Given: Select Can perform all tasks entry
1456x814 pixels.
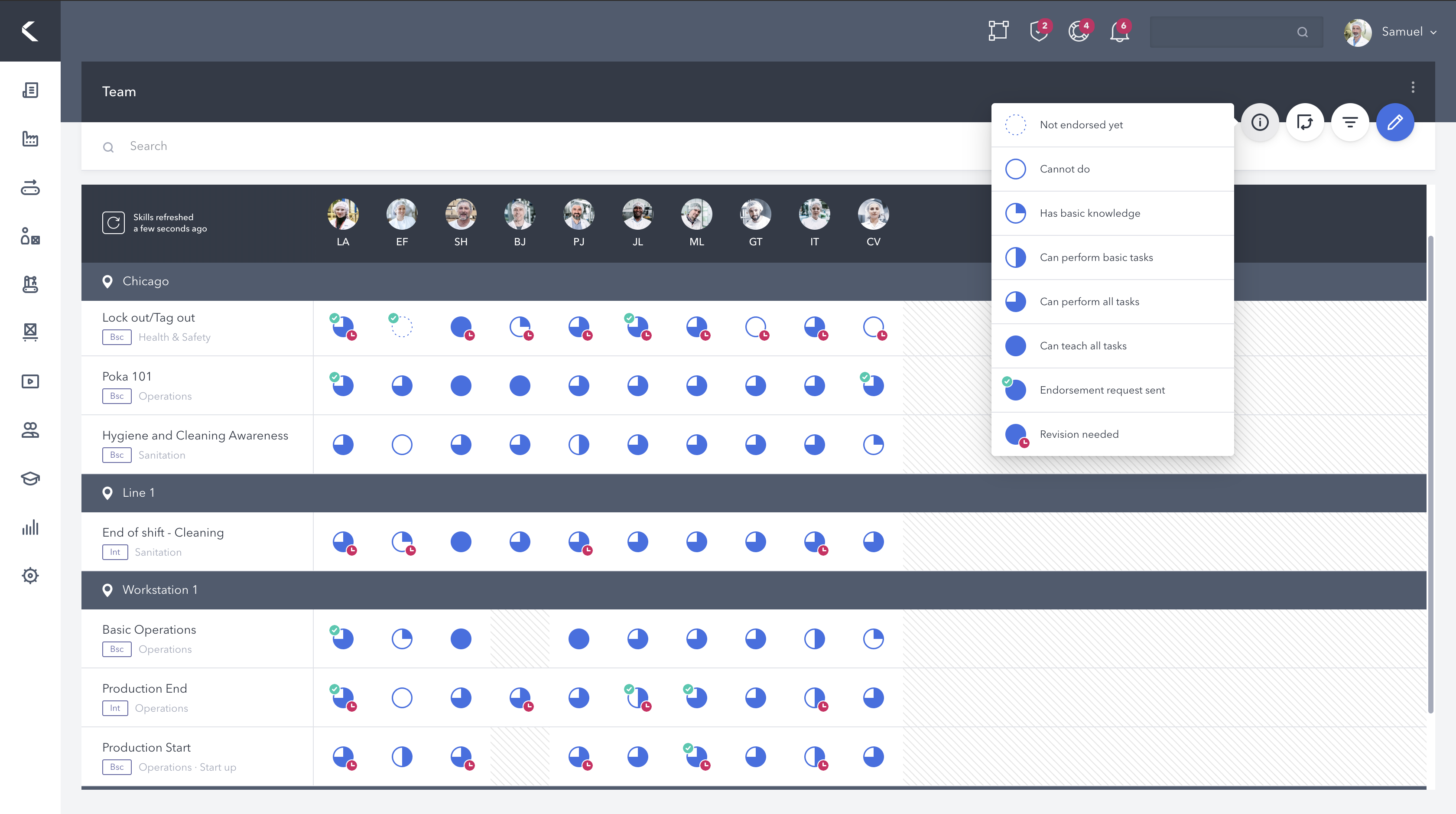Looking at the screenshot, I should (x=1112, y=301).
